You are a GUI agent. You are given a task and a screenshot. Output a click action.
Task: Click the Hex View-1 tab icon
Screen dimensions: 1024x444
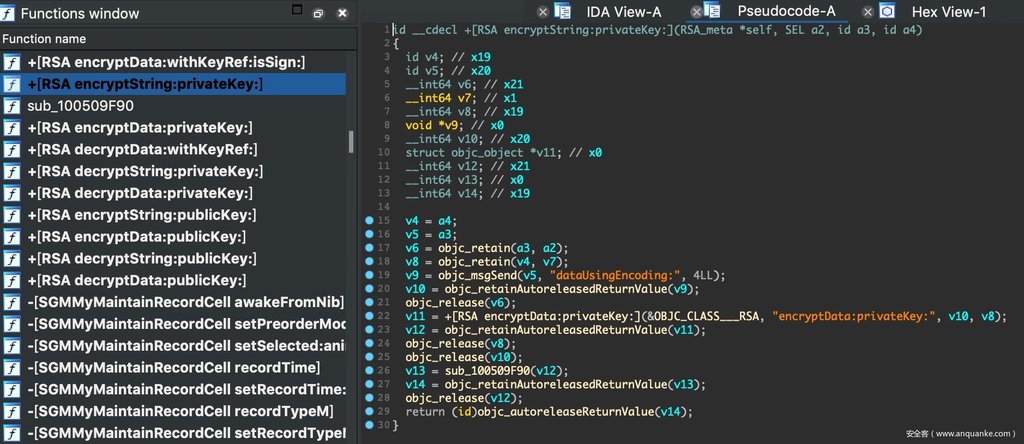[887, 12]
